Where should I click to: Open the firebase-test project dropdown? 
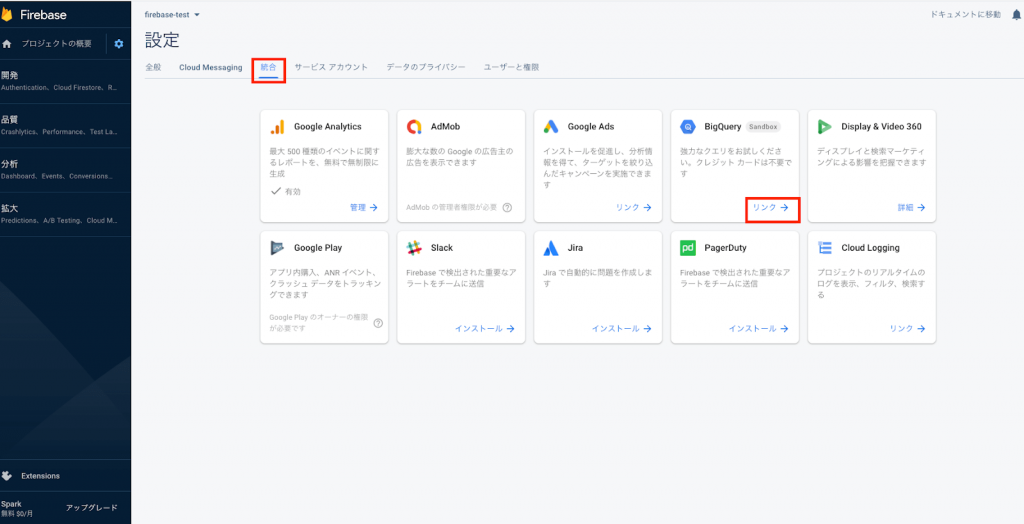pos(172,15)
